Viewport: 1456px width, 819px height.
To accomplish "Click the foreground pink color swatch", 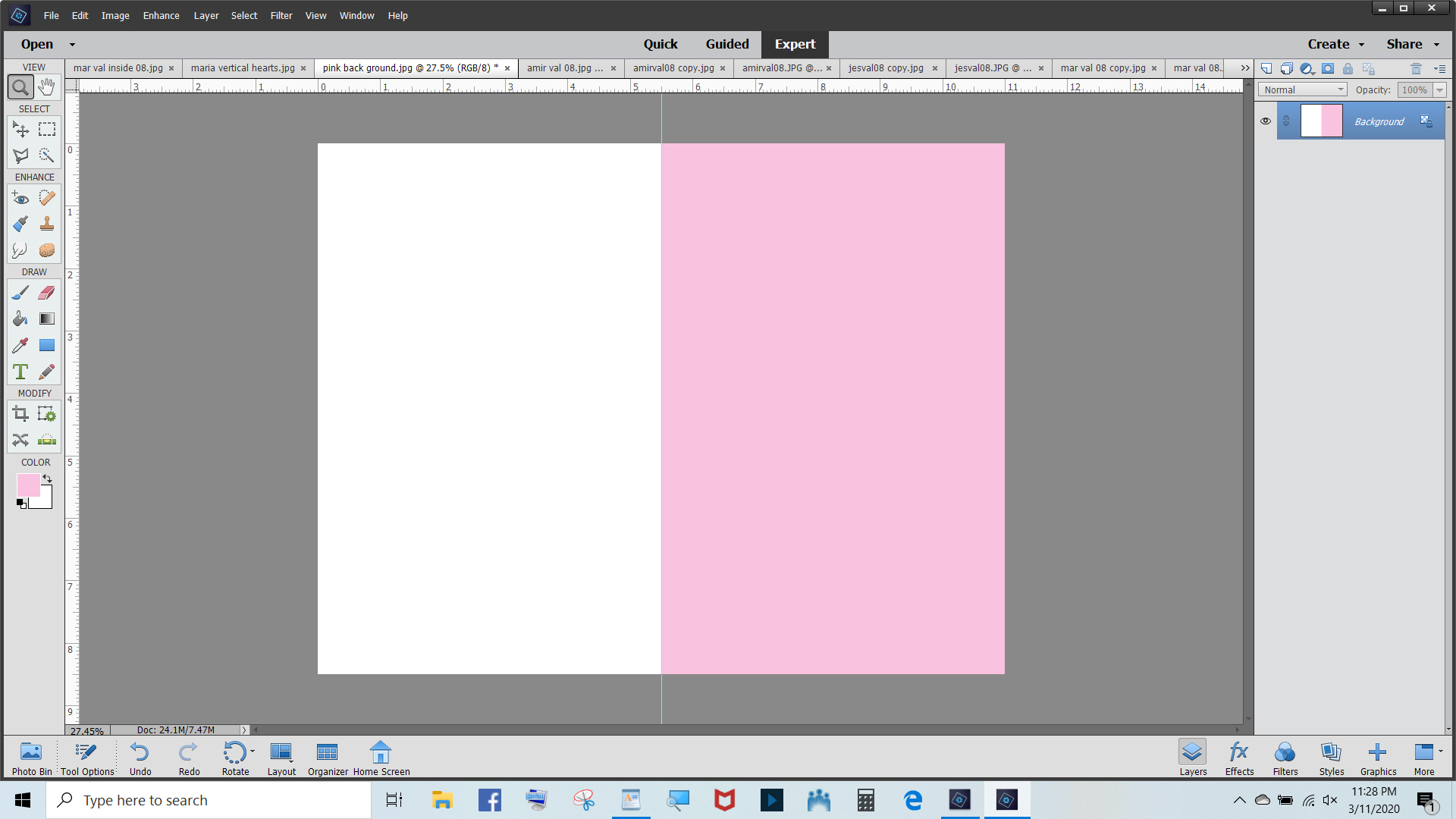I will click(27, 485).
